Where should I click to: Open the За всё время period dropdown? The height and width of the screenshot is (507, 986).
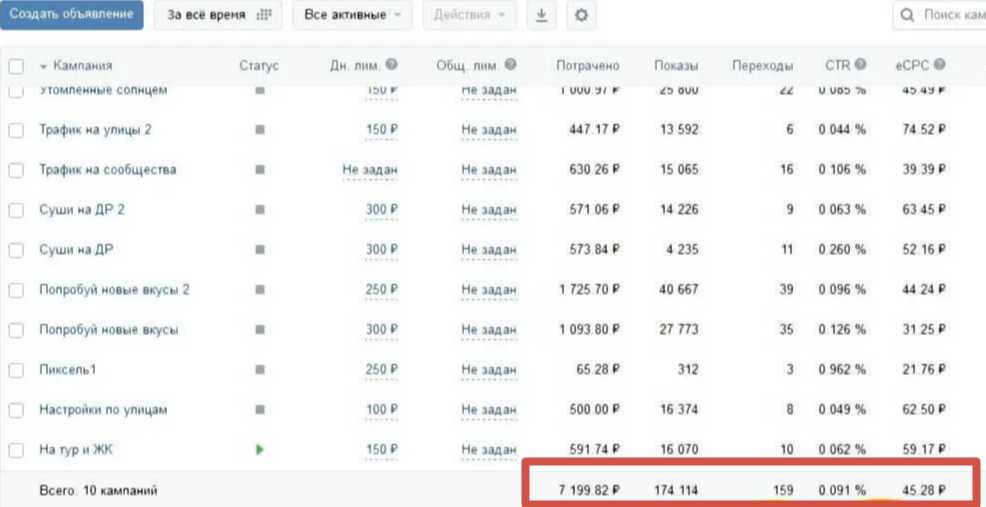pyautogui.click(x=217, y=16)
